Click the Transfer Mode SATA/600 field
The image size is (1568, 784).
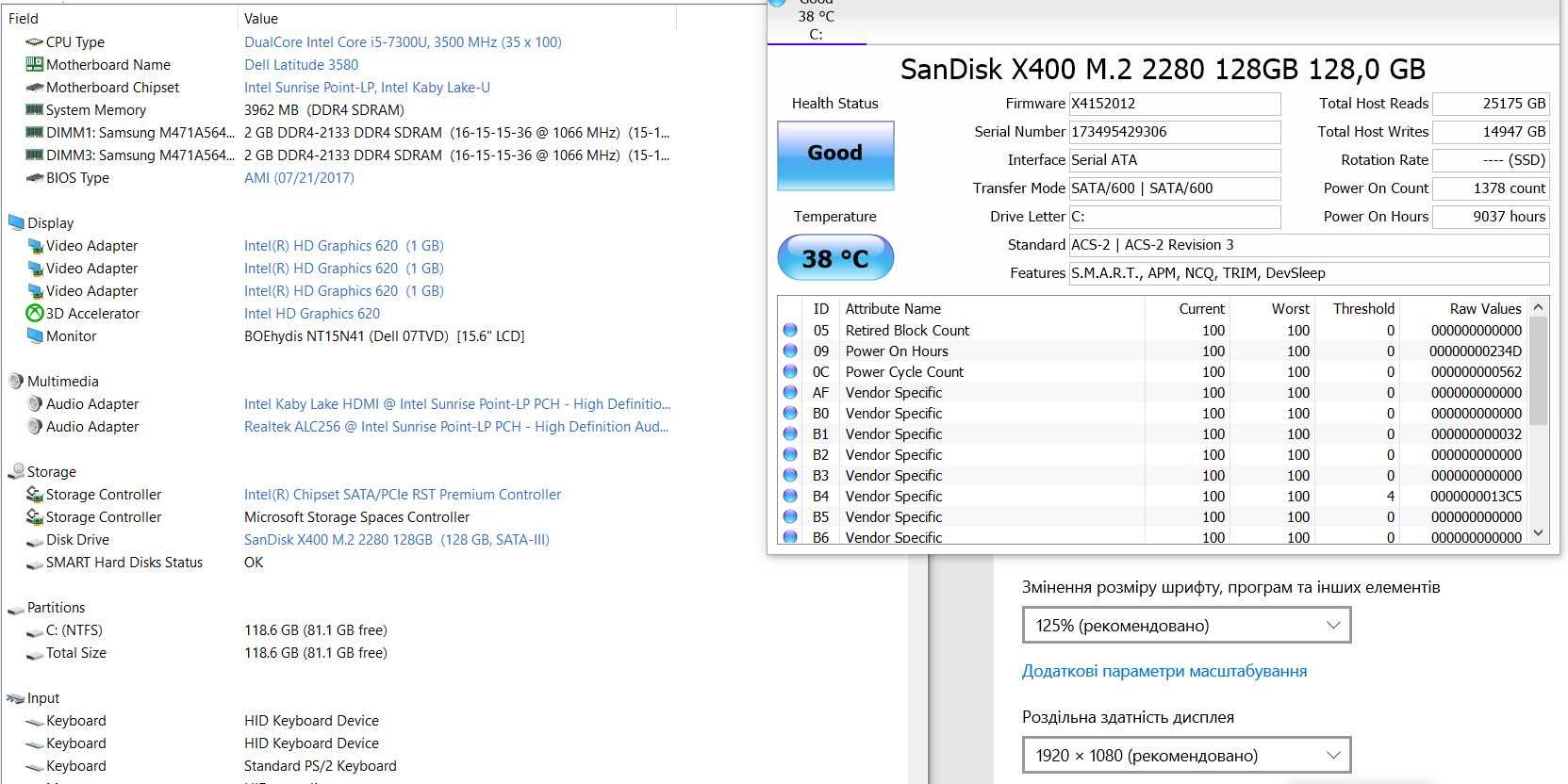click(1175, 188)
